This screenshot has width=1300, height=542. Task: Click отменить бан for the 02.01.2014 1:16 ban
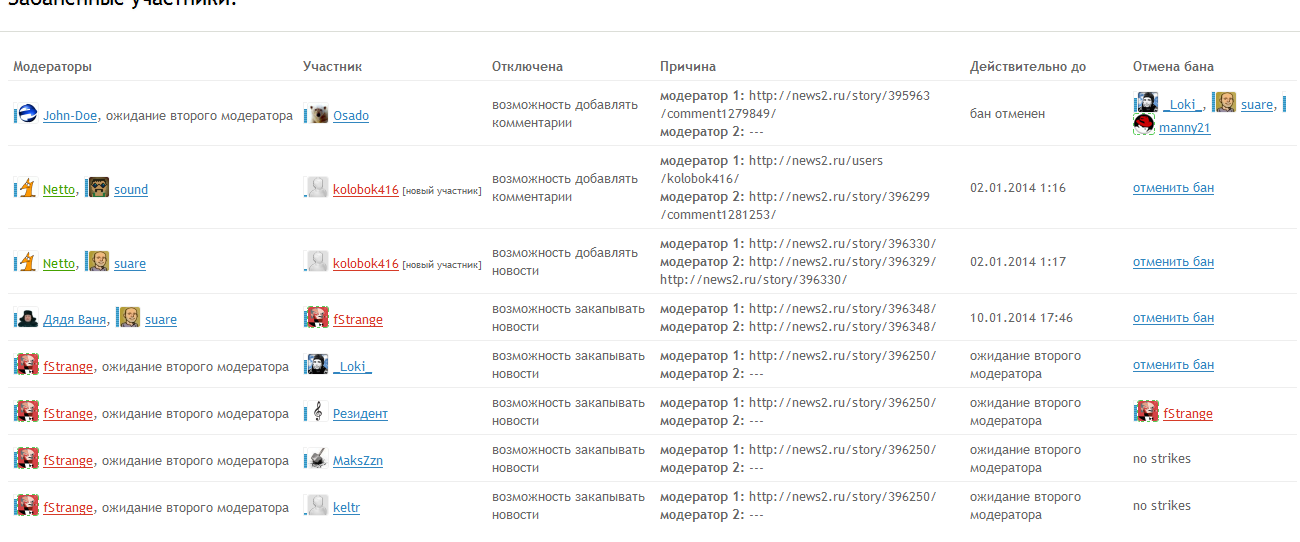click(1173, 187)
